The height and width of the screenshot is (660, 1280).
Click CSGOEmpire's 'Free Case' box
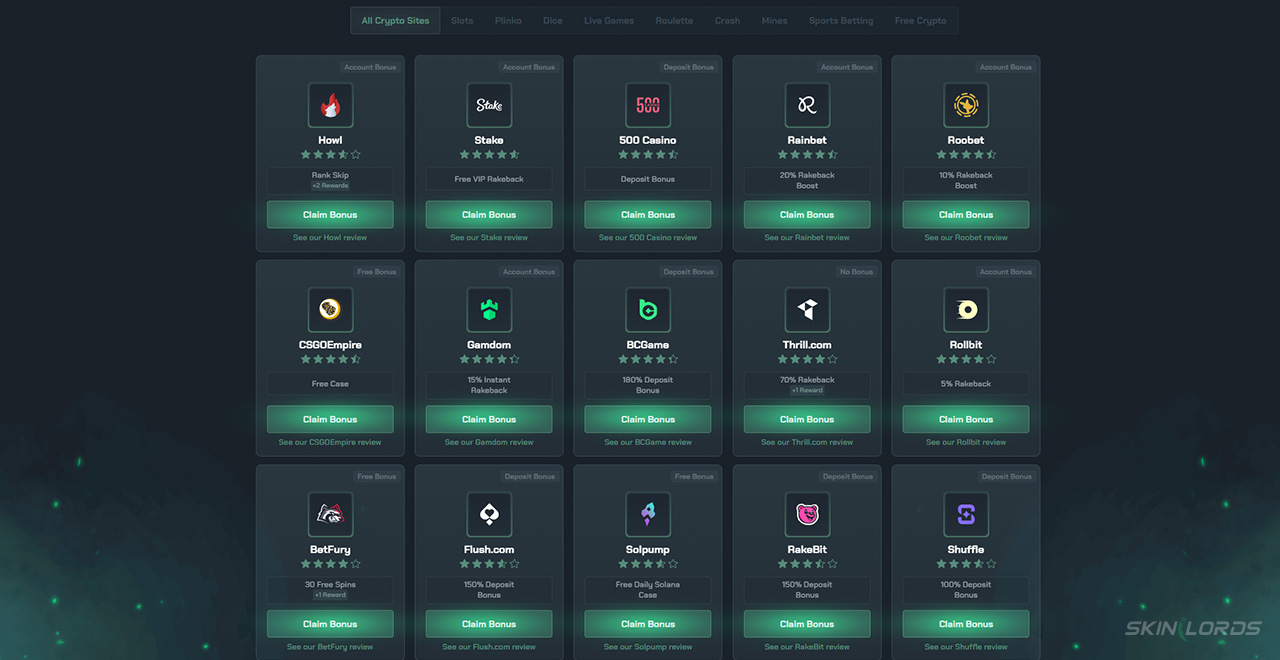(330, 385)
